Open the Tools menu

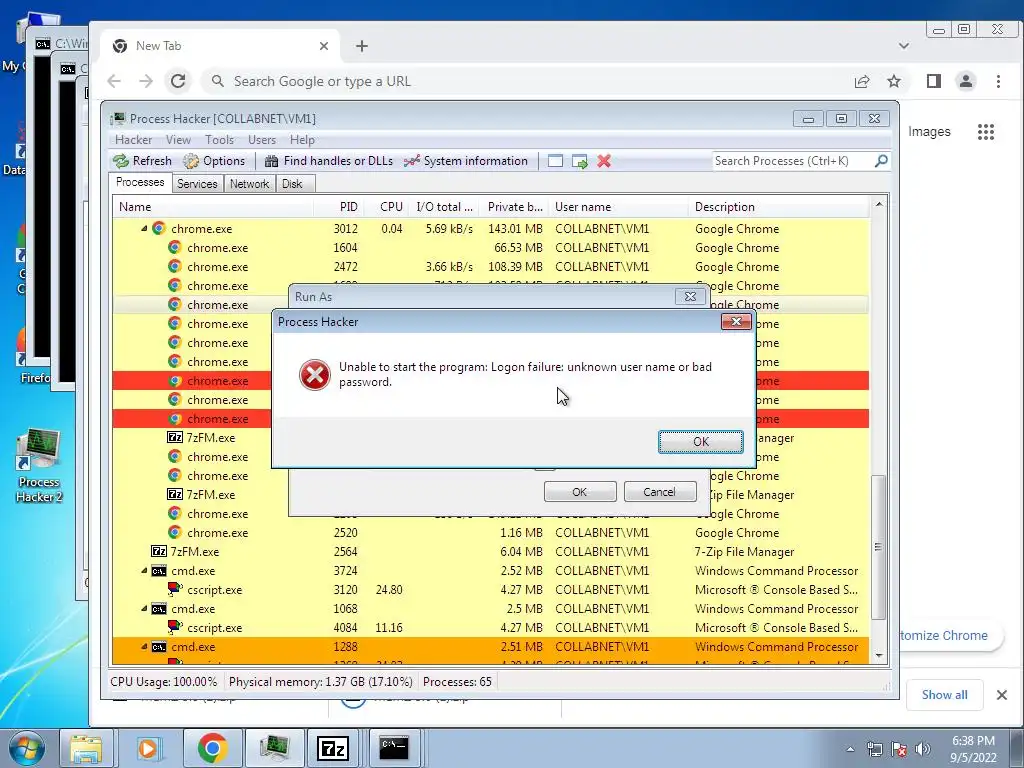click(x=219, y=140)
